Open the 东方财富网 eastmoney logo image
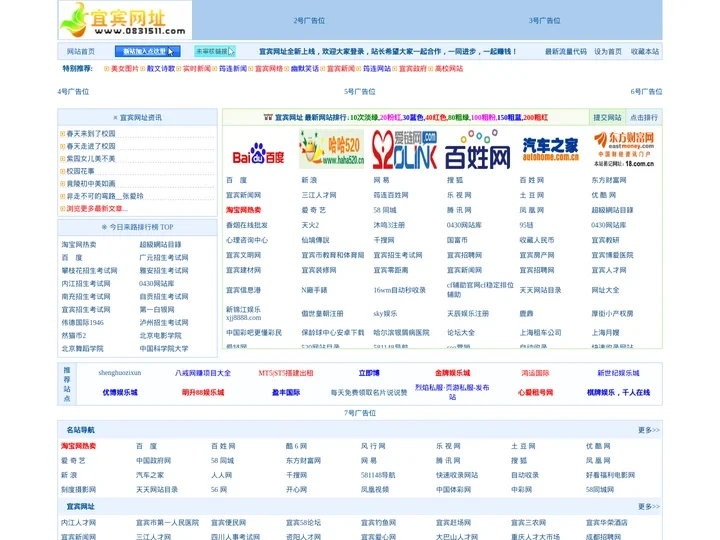 [x=624, y=149]
